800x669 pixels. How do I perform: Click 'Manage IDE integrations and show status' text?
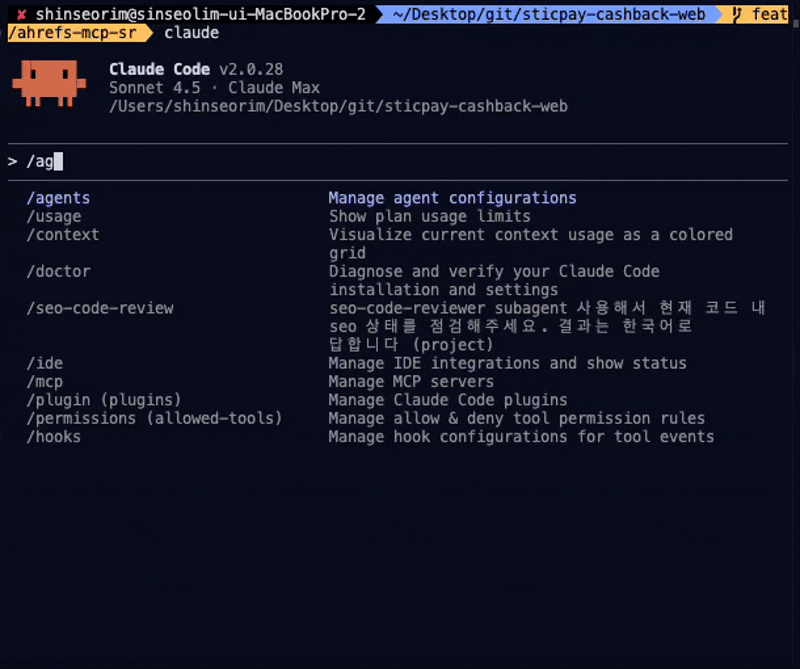pyautogui.click(x=508, y=363)
